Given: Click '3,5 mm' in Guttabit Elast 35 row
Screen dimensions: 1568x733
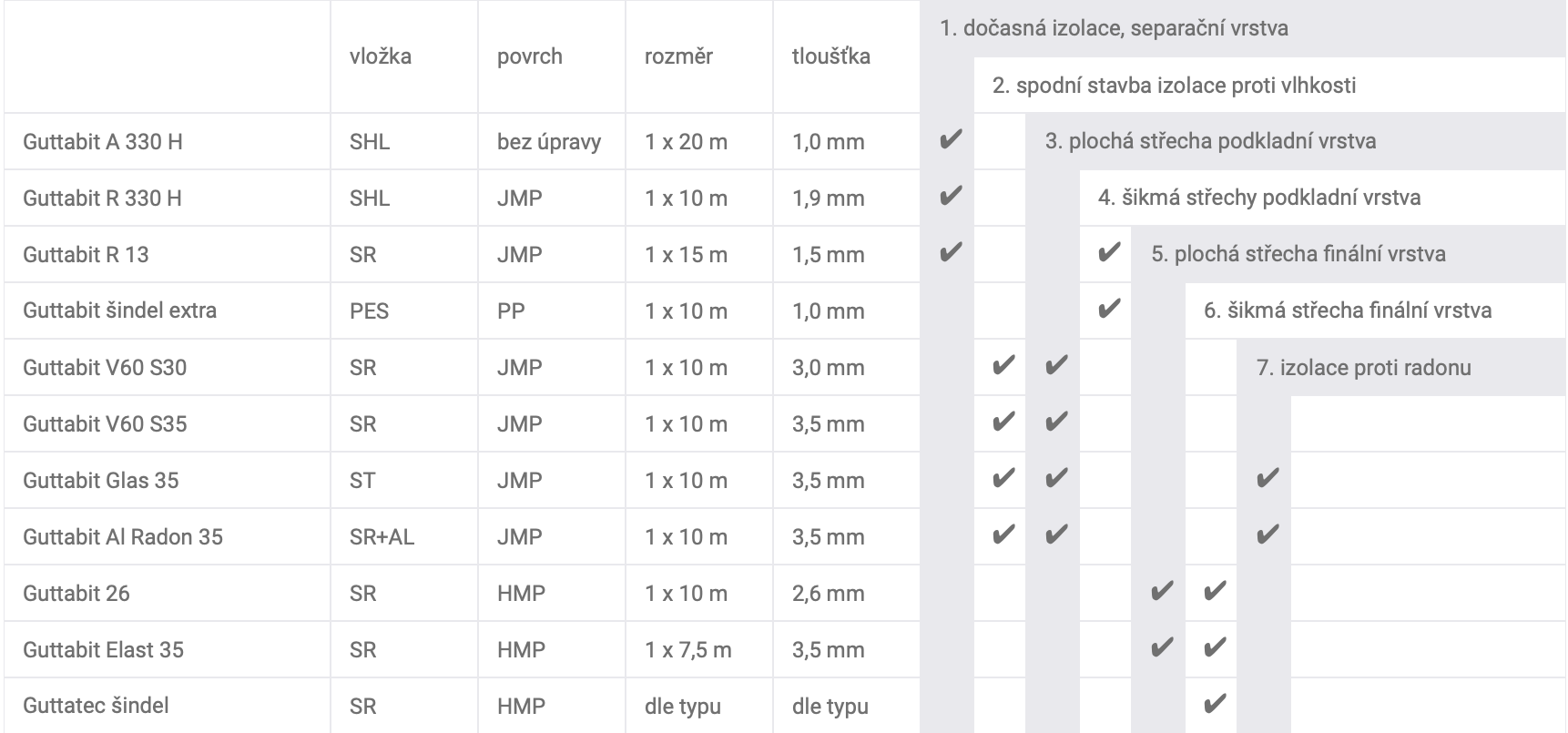Looking at the screenshot, I should (x=829, y=650).
